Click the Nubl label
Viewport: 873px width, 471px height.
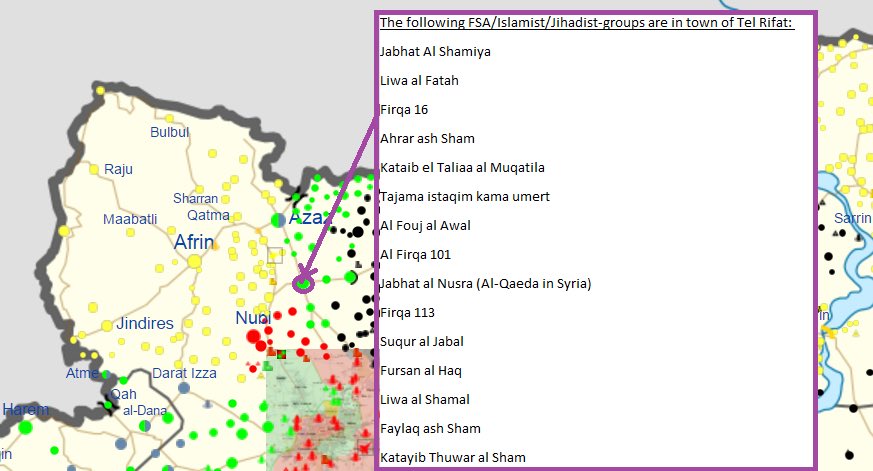pyautogui.click(x=253, y=318)
